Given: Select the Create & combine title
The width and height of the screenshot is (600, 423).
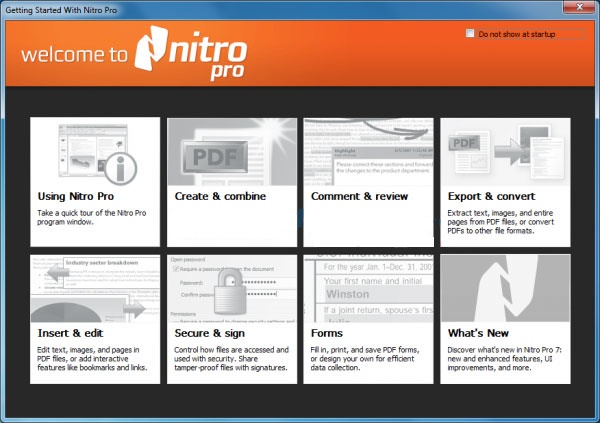Looking at the screenshot, I should (220, 196).
